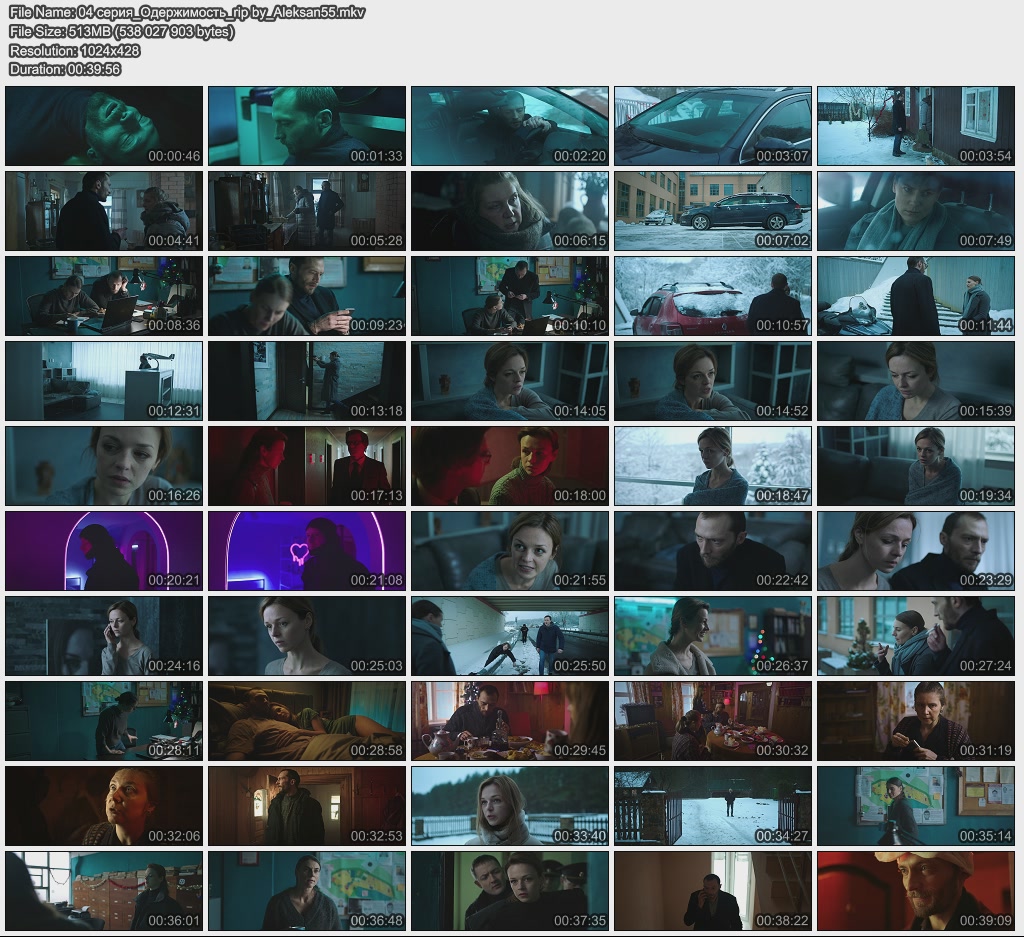Select the thumbnail timestamped 00:07:49
The image size is (1024, 937).
[x=916, y=211]
